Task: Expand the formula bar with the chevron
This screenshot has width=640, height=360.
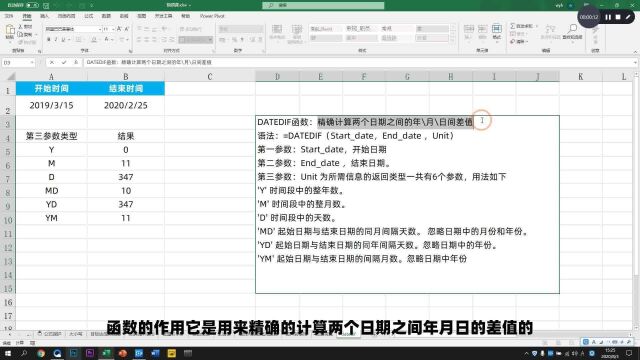Action: [x=636, y=62]
